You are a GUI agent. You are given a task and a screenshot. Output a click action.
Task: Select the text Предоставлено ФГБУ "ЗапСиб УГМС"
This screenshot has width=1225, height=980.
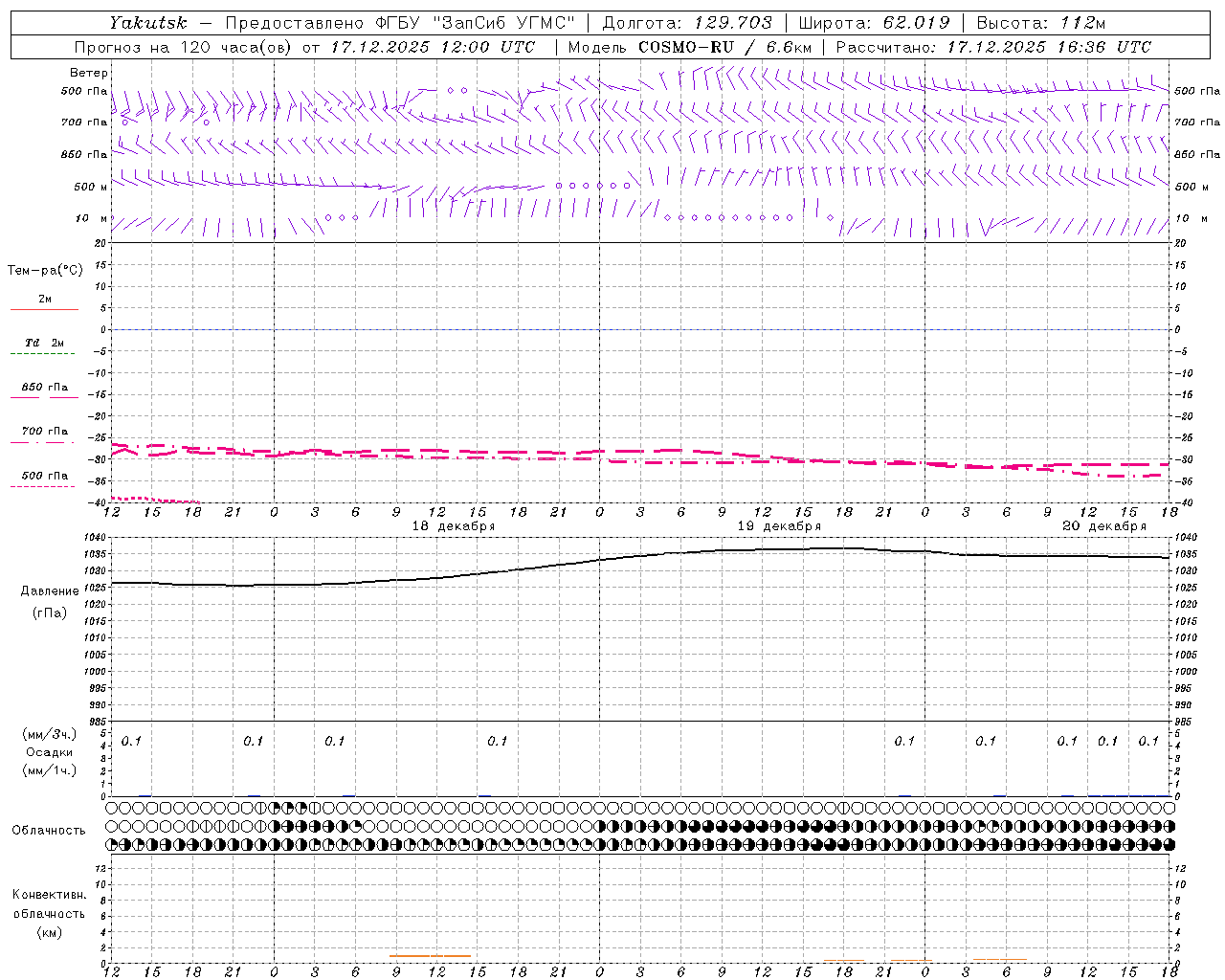click(x=400, y=22)
